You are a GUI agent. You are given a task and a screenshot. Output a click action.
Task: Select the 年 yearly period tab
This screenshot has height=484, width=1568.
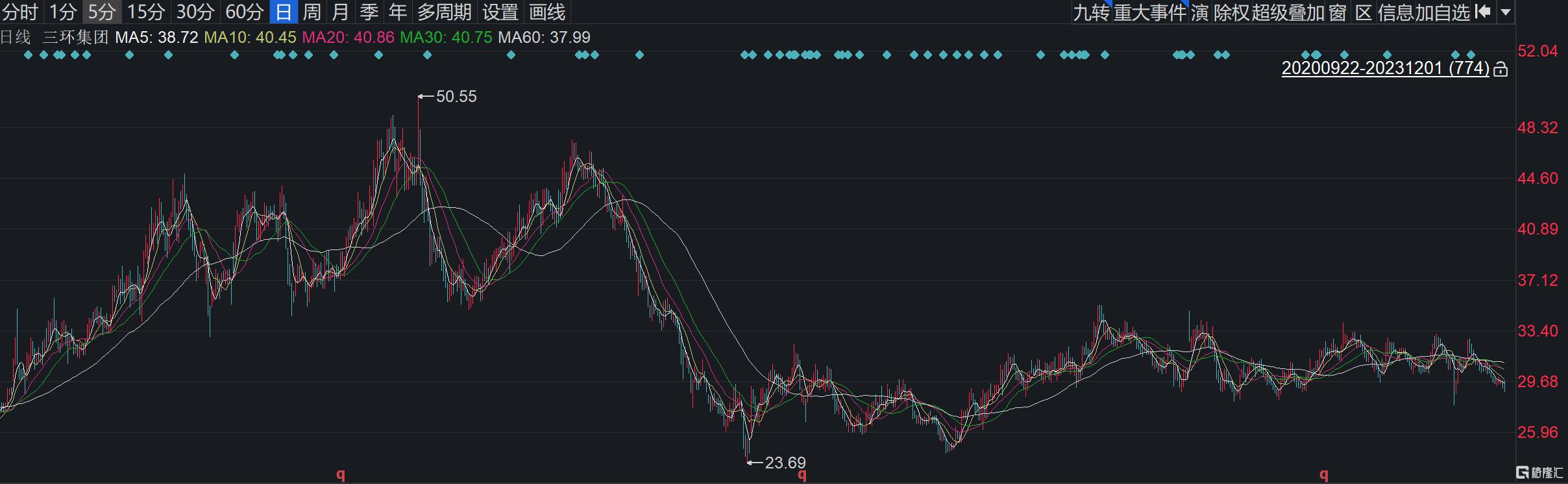398,12
